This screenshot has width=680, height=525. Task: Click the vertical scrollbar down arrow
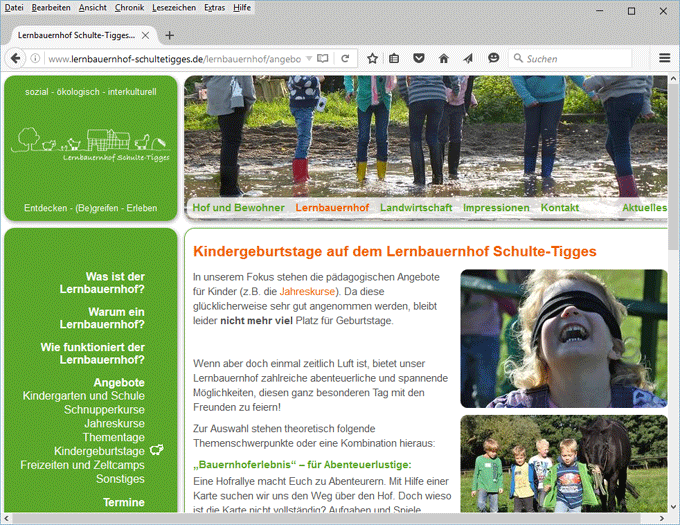(x=673, y=507)
